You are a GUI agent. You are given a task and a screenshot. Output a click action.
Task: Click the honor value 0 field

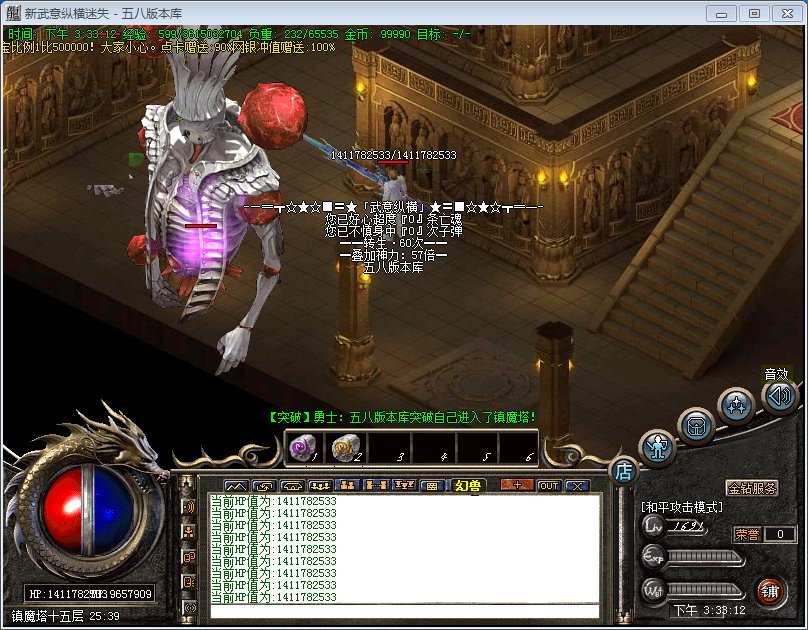tap(780, 534)
